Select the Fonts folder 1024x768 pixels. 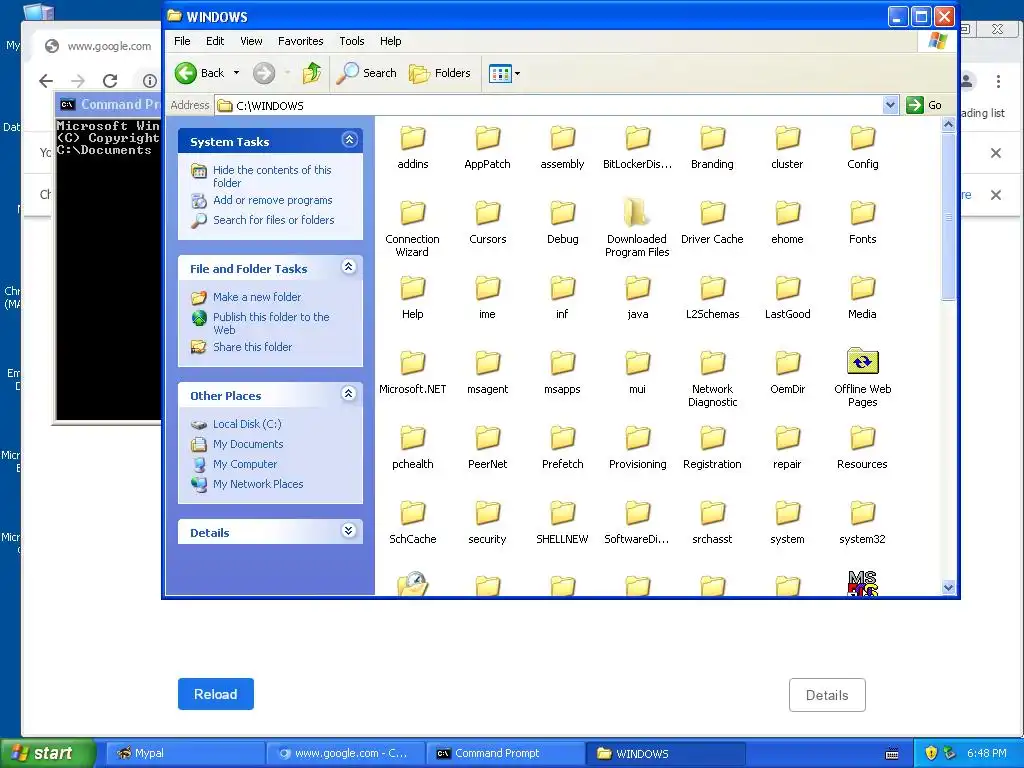(863, 223)
